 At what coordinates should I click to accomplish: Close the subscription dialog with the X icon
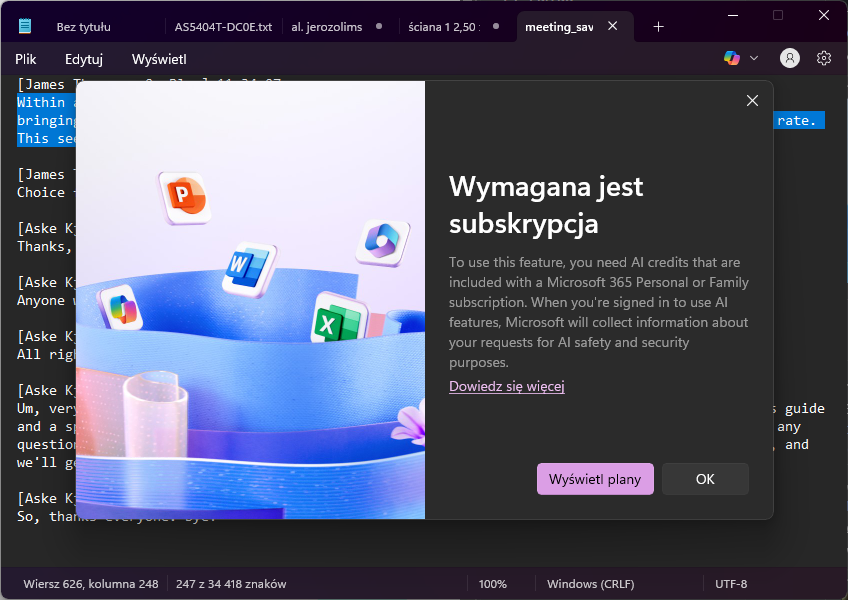tap(752, 100)
